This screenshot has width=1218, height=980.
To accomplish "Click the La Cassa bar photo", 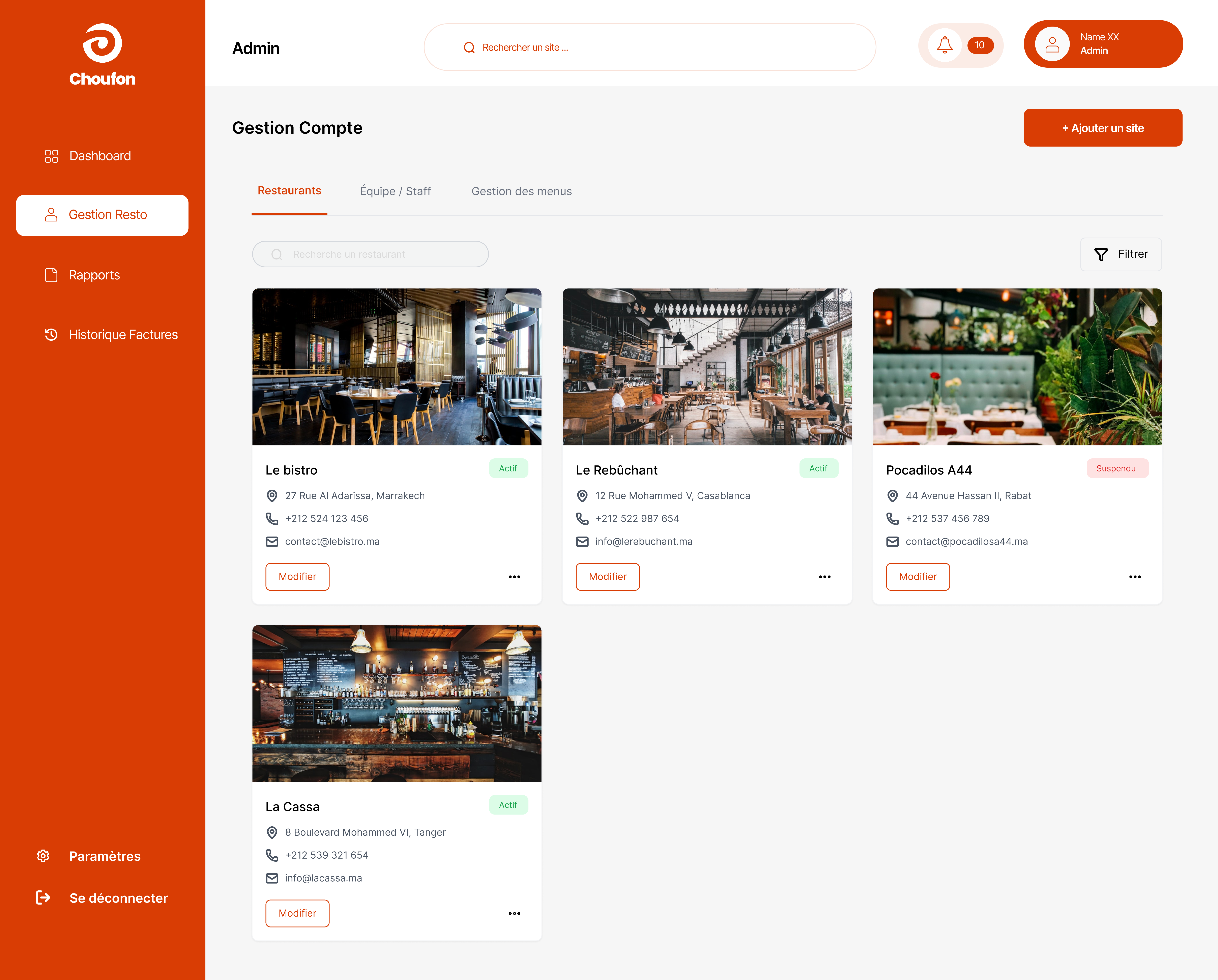I will pos(397,703).
